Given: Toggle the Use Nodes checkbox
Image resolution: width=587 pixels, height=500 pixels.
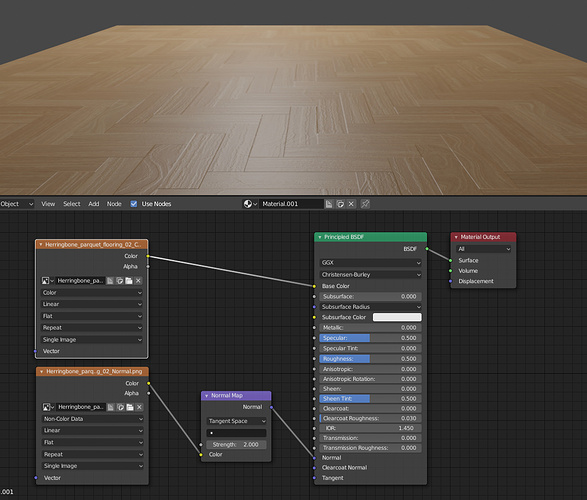Looking at the screenshot, I should [x=134, y=204].
